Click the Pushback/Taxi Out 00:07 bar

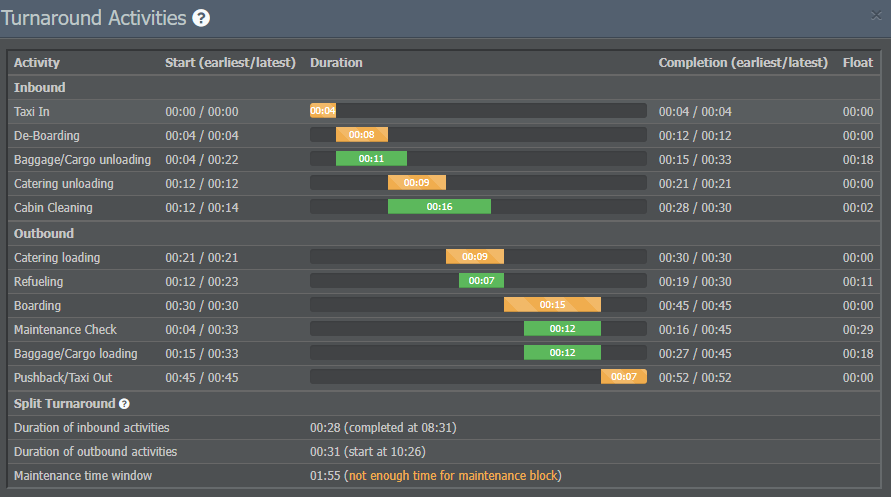point(623,377)
